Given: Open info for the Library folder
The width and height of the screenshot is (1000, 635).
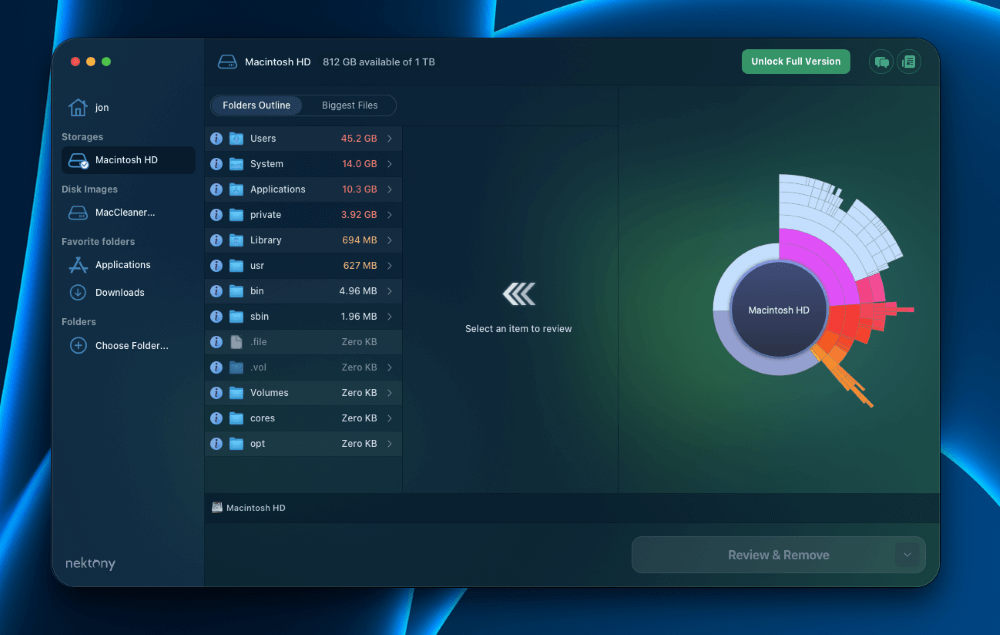Looking at the screenshot, I should coord(216,240).
